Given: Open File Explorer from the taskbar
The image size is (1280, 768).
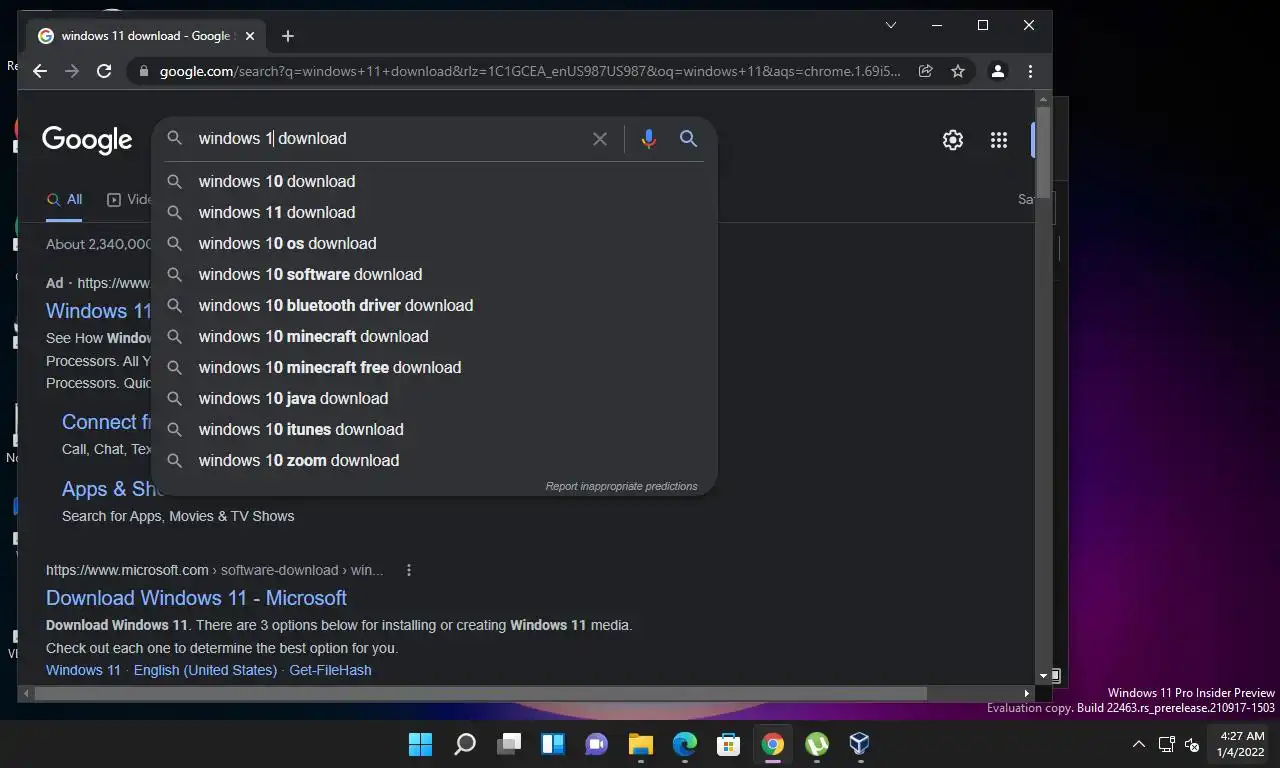Looking at the screenshot, I should (x=640, y=744).
